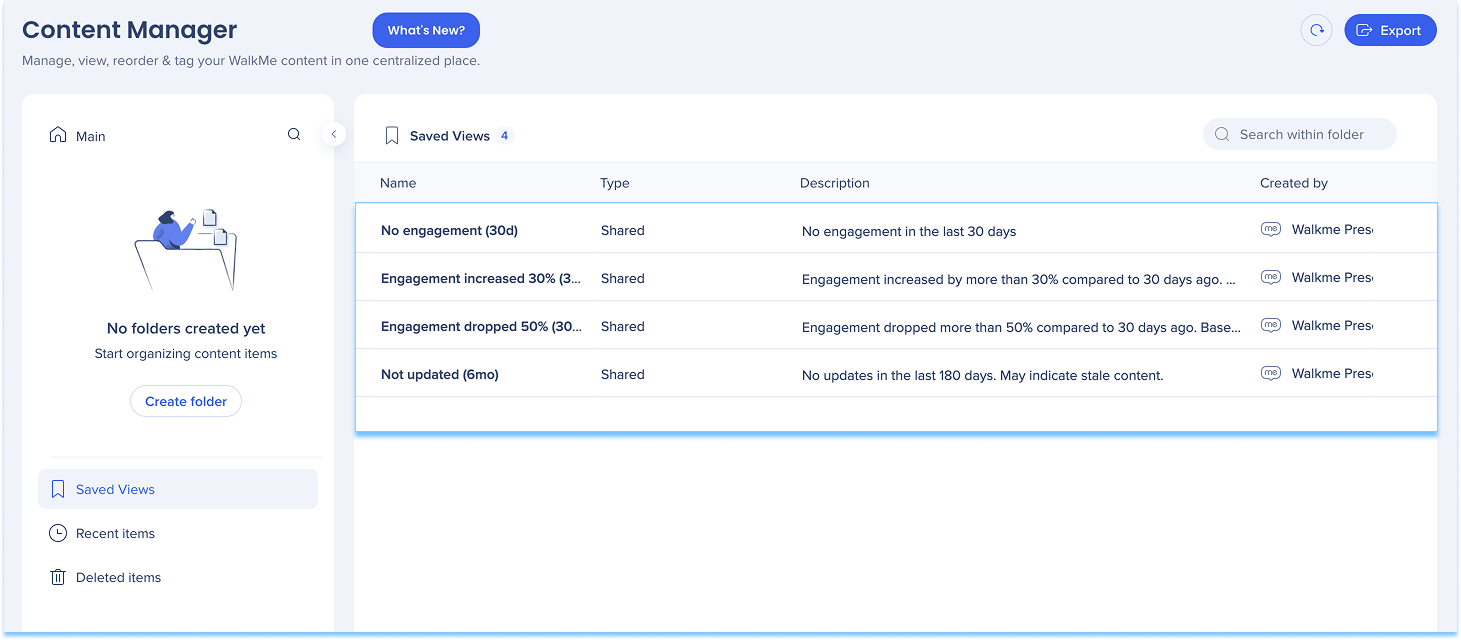
Task: Click the refresh icon near Export
Action: [1316, 30]
